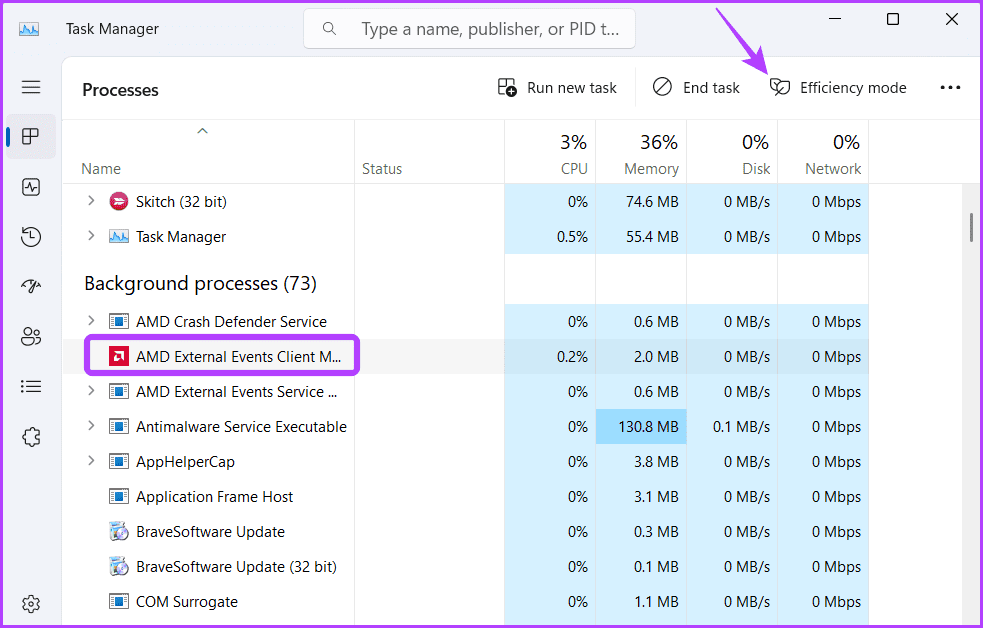Viewport: 983px width, 628px height.
Task: Expand the AppHelperCap process
Action: (x=92, y=461)
